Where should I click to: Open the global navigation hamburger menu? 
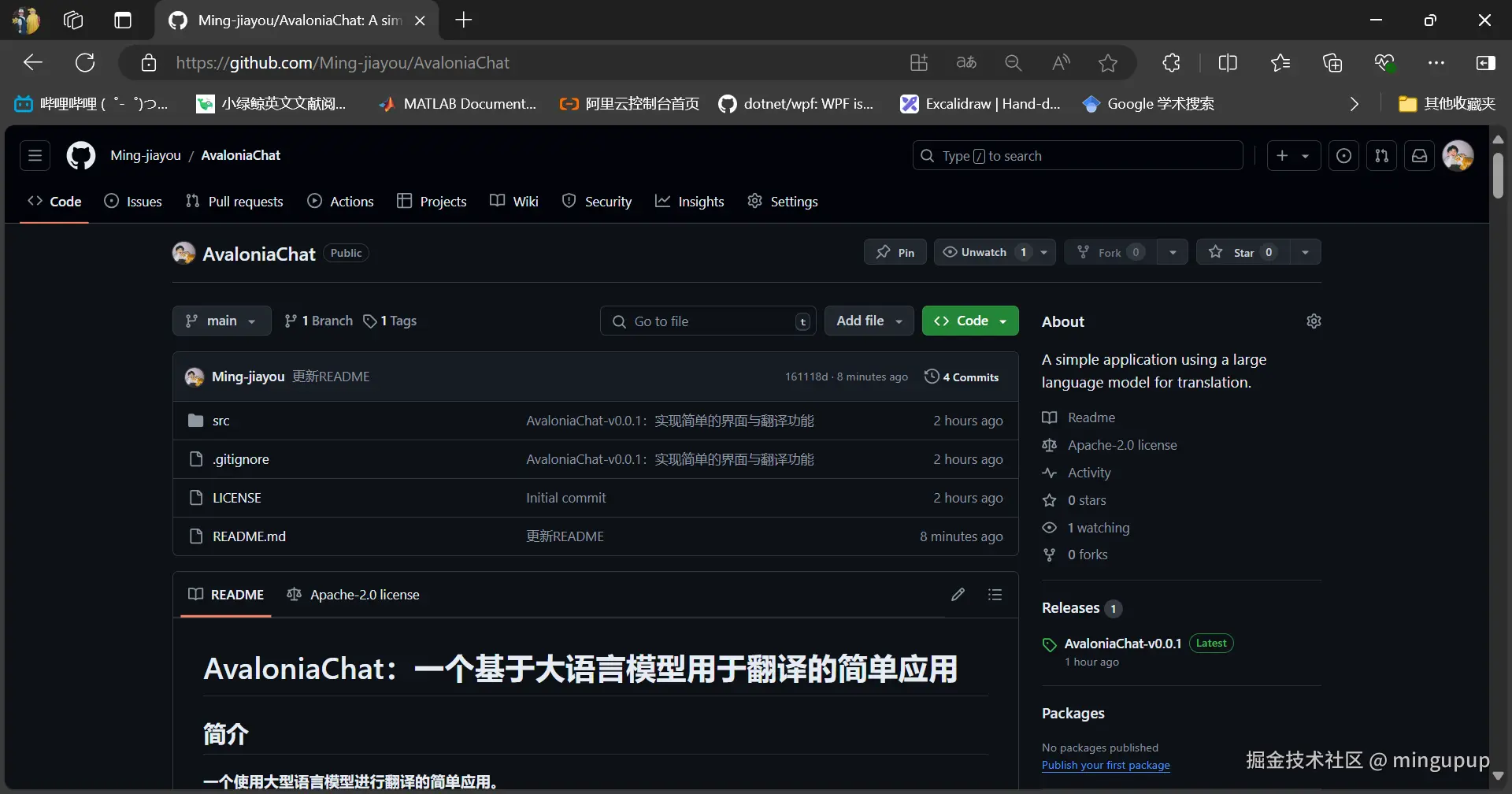pyautogui.click(x=35, y=156)
